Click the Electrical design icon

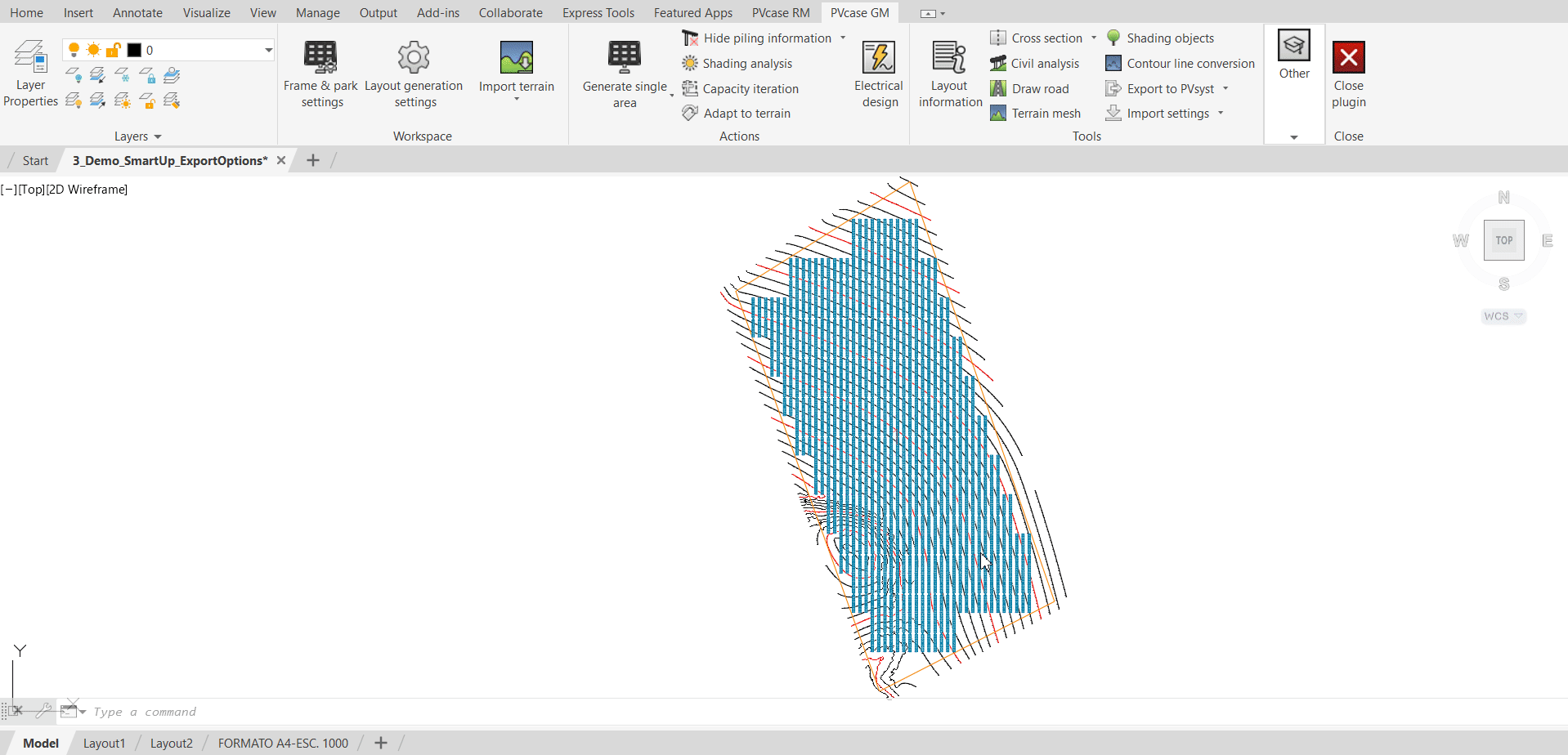[x=879, y=59]
